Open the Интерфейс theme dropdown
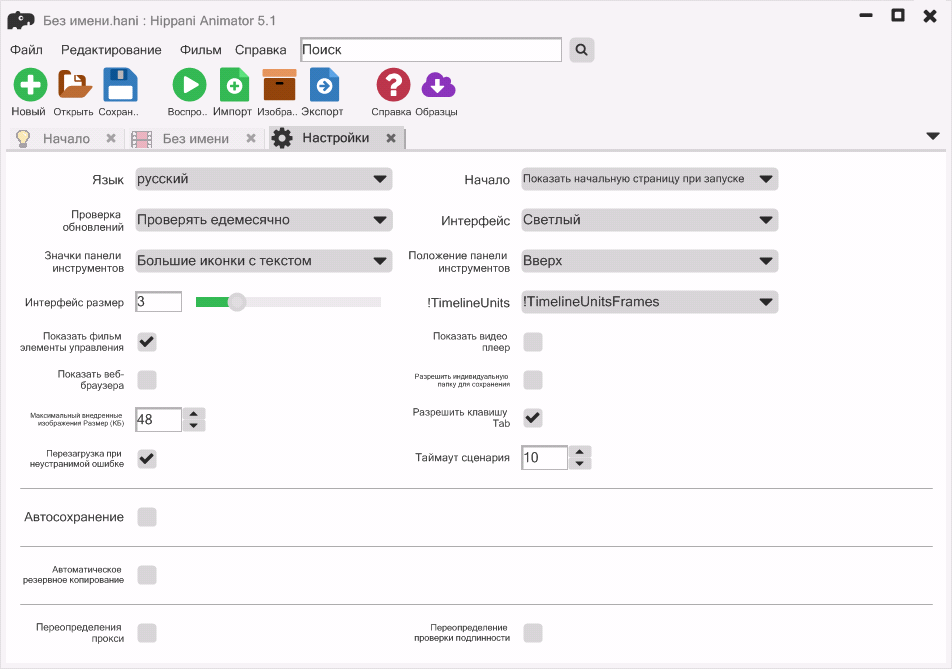 coord(650,220)
